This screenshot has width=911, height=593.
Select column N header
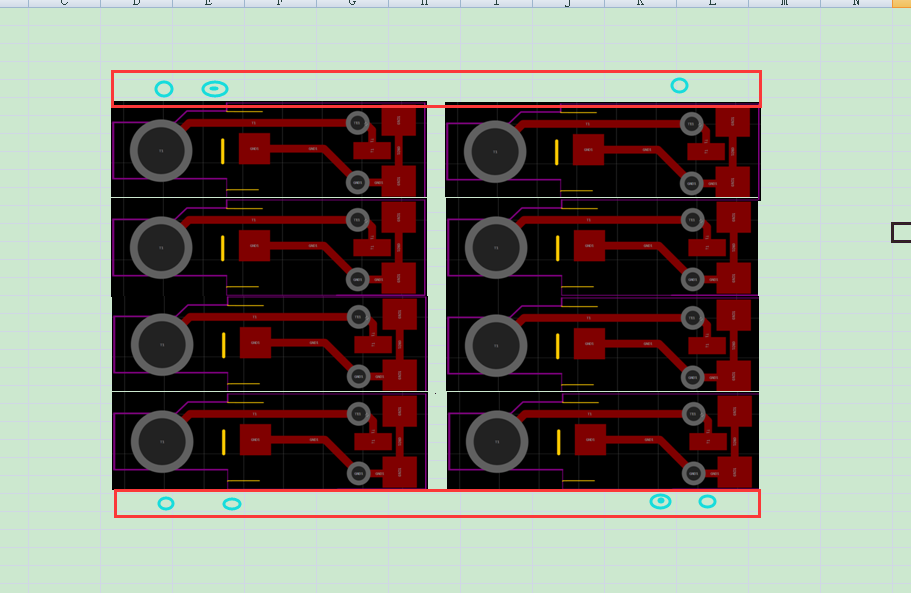point(856,3)
